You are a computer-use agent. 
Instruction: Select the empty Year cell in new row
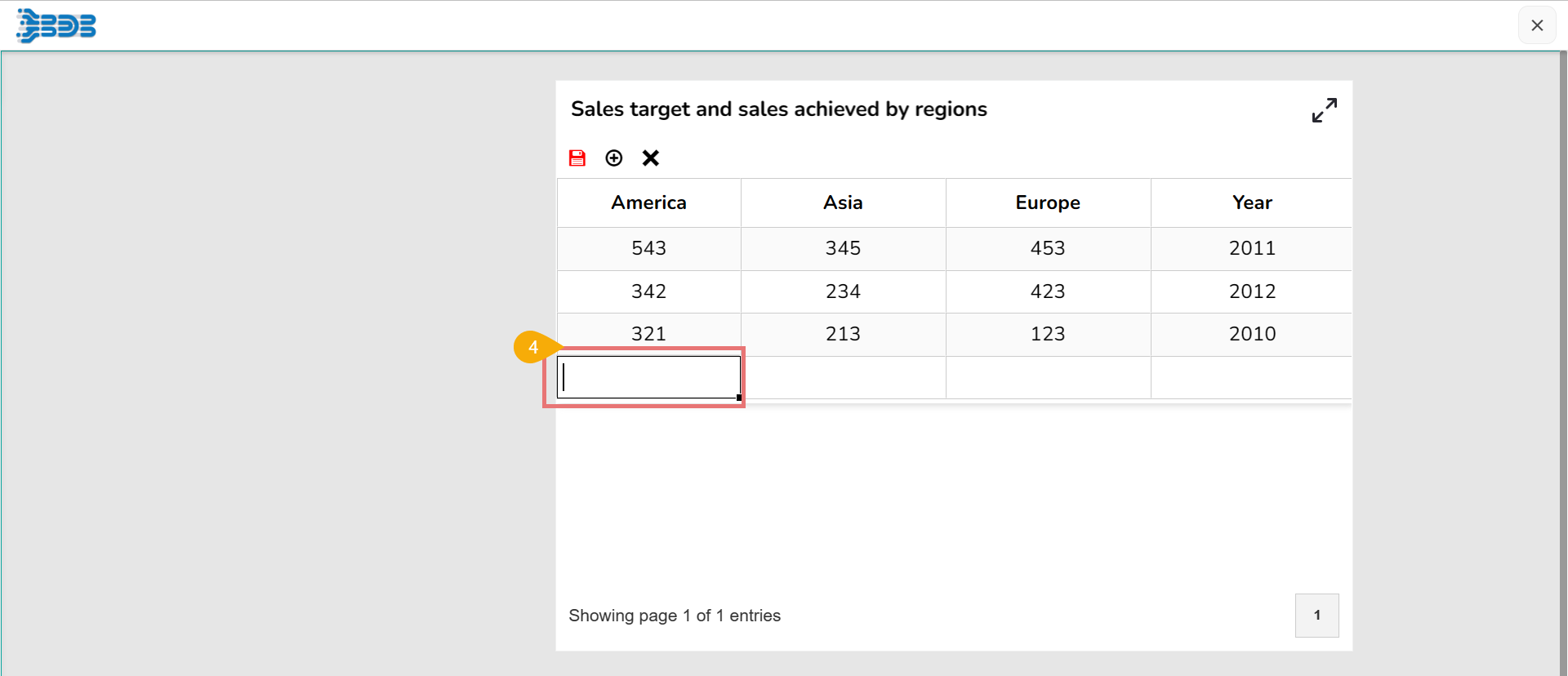[1252, 377]
